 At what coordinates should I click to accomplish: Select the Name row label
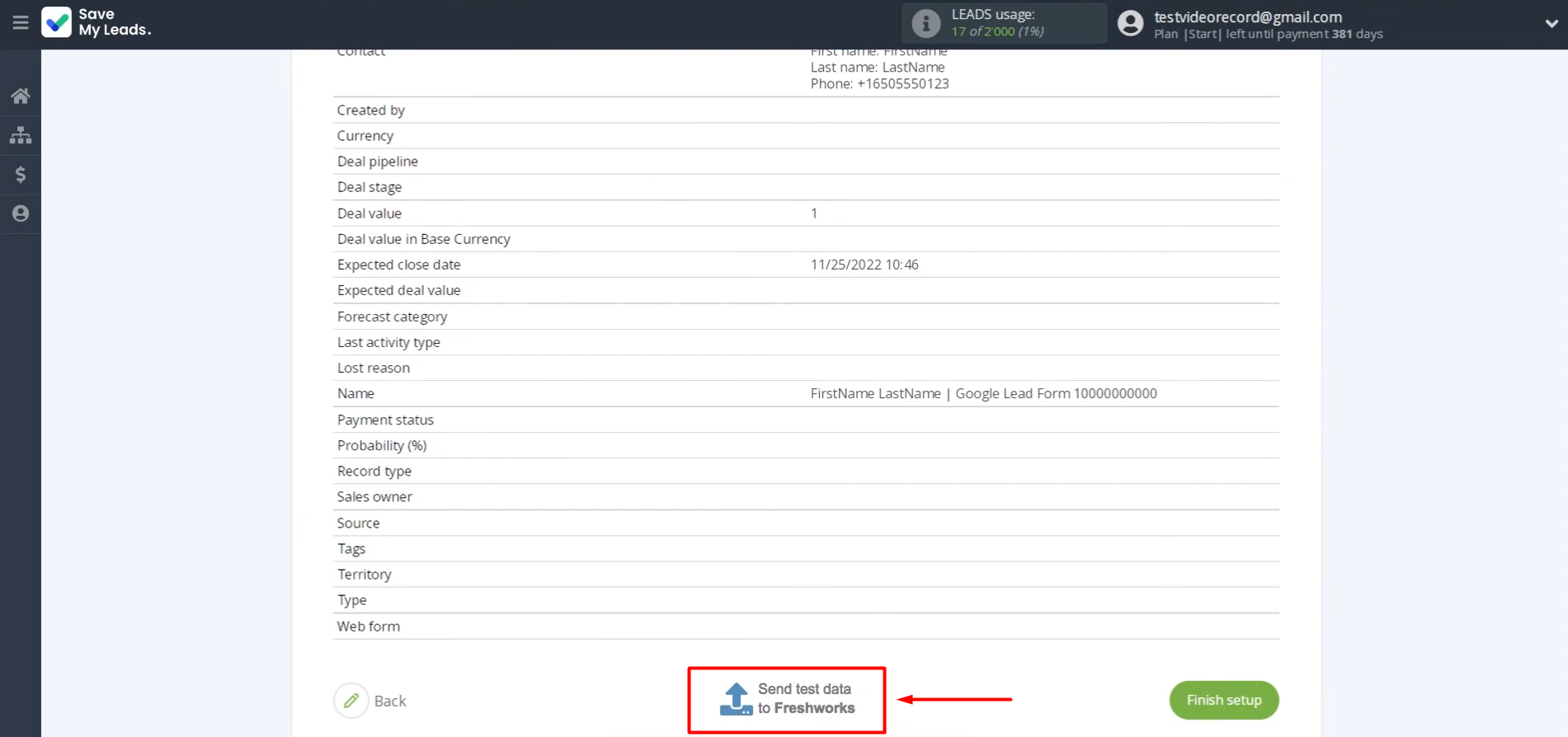[x=356, y=393]
